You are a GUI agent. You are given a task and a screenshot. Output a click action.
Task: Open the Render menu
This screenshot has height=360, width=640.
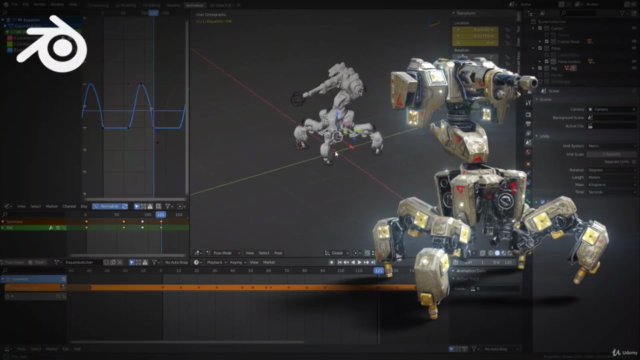click(40, 4)
